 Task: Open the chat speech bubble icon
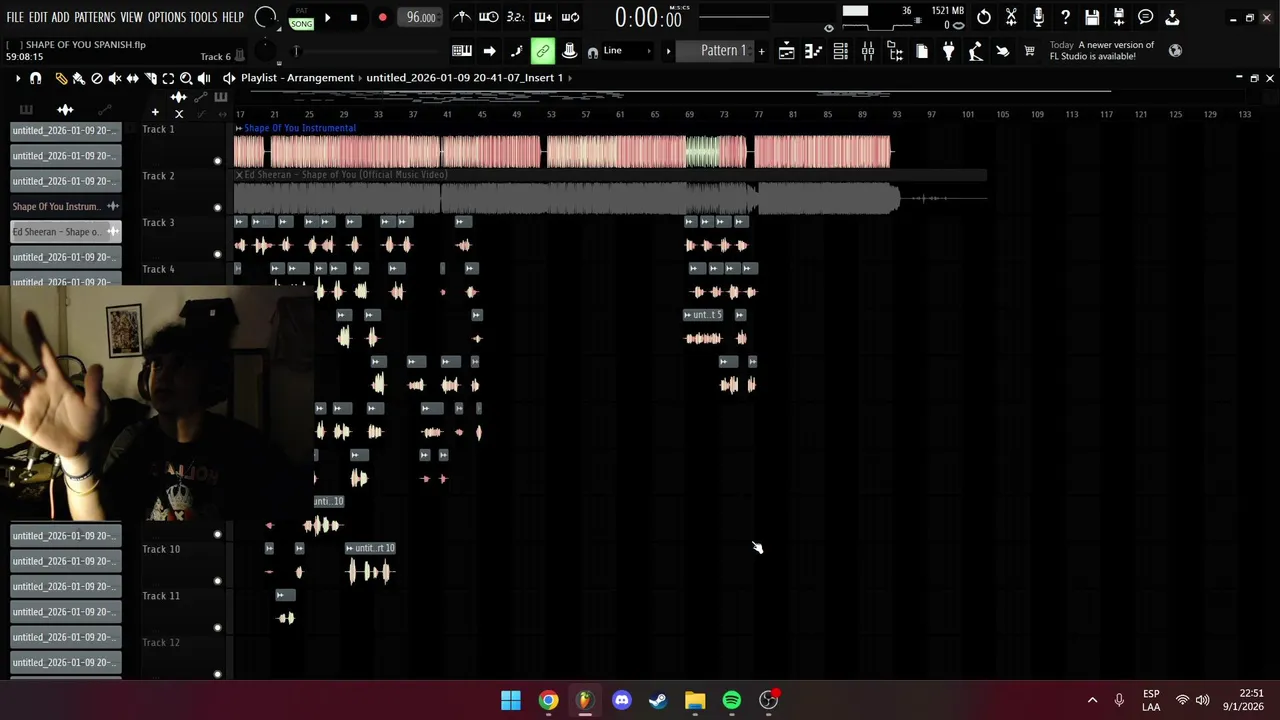pyautogui.click(x=1146, y=17)
